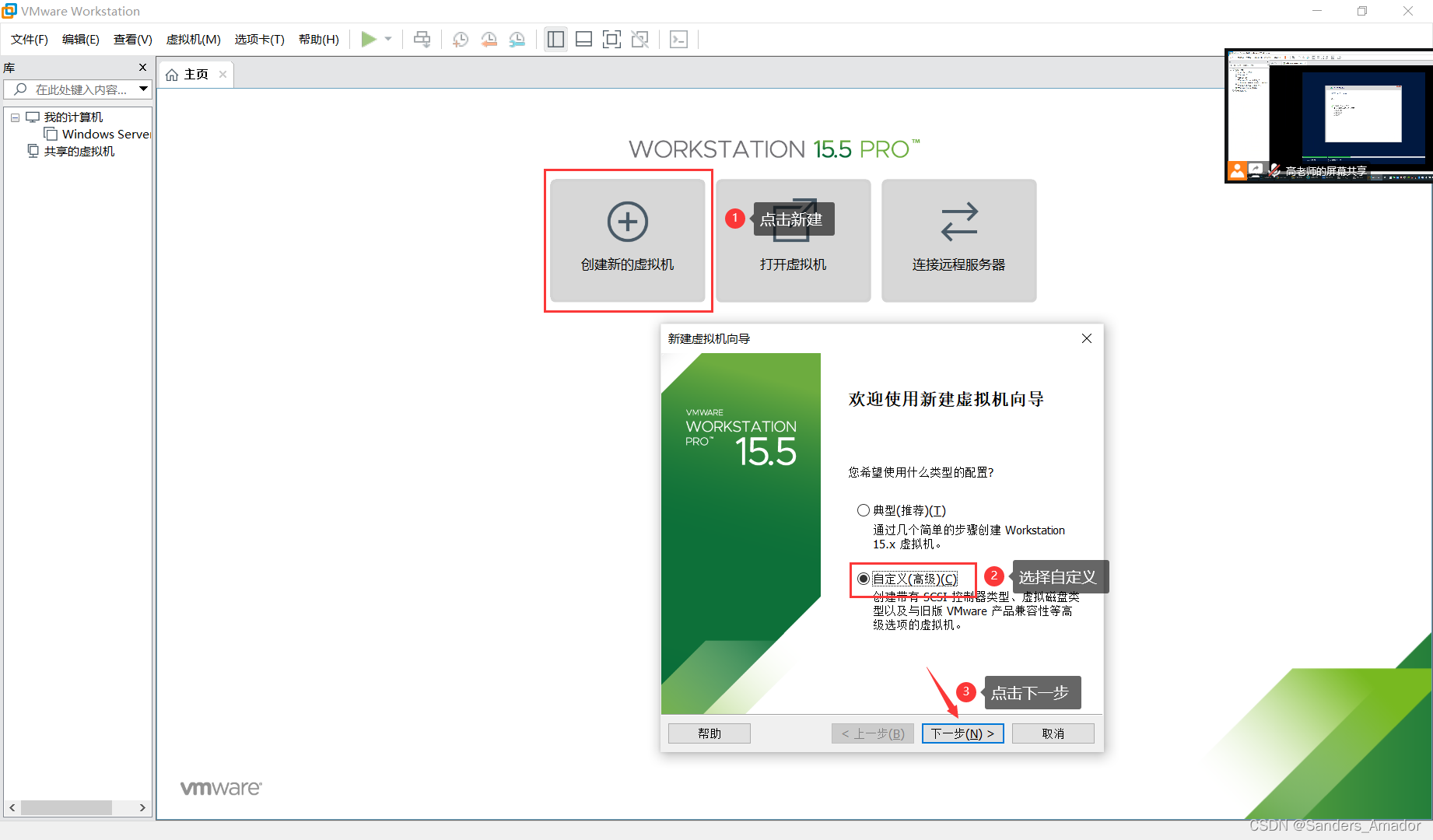Click the 取消 button in wizard
Viewport: 1433px width, 840px height.
point(1053,733)
